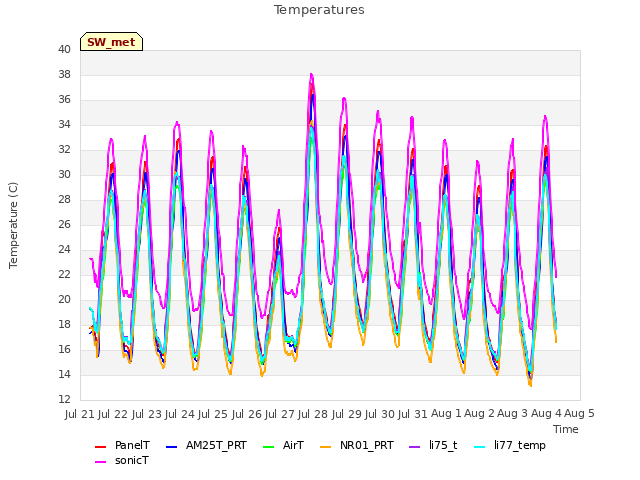Click the orange NR01_PRT legend swatch
This screenshot has height=480, width=640.
(326, 447)
